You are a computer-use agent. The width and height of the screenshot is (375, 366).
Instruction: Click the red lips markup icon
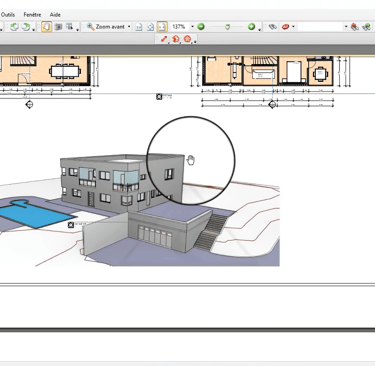pos(285,27)
